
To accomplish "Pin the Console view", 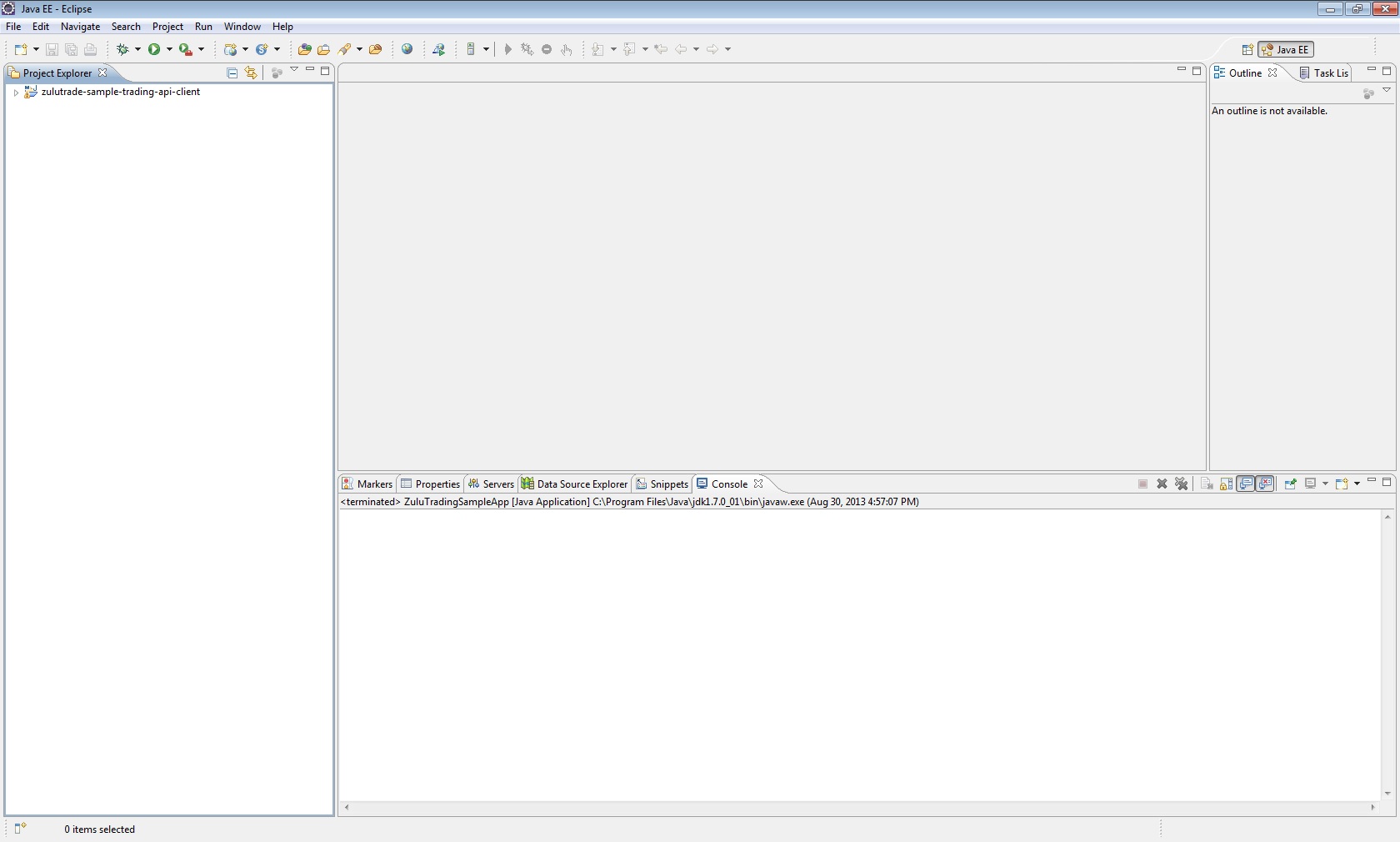I will click(1290, 484).
